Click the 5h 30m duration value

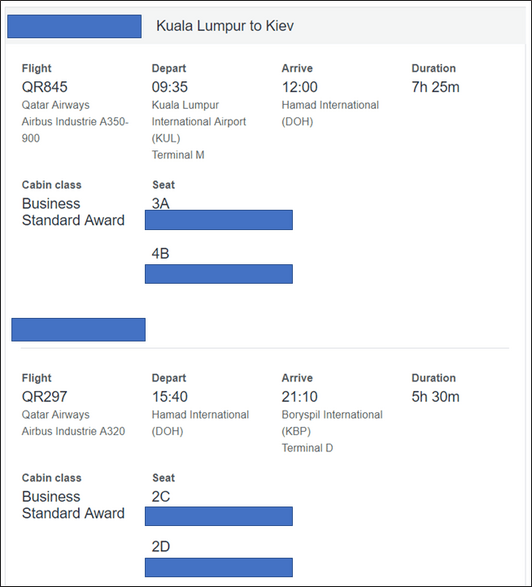pyautogui.click(x=435, y=396)
